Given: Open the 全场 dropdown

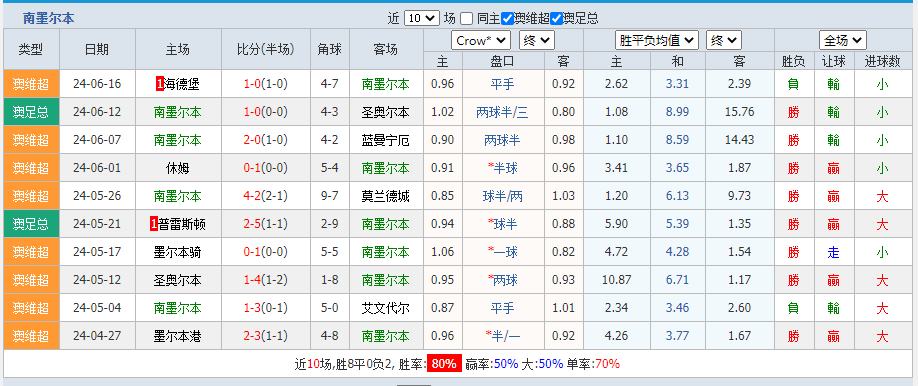Looking at the screenshot, I should 842,40.
